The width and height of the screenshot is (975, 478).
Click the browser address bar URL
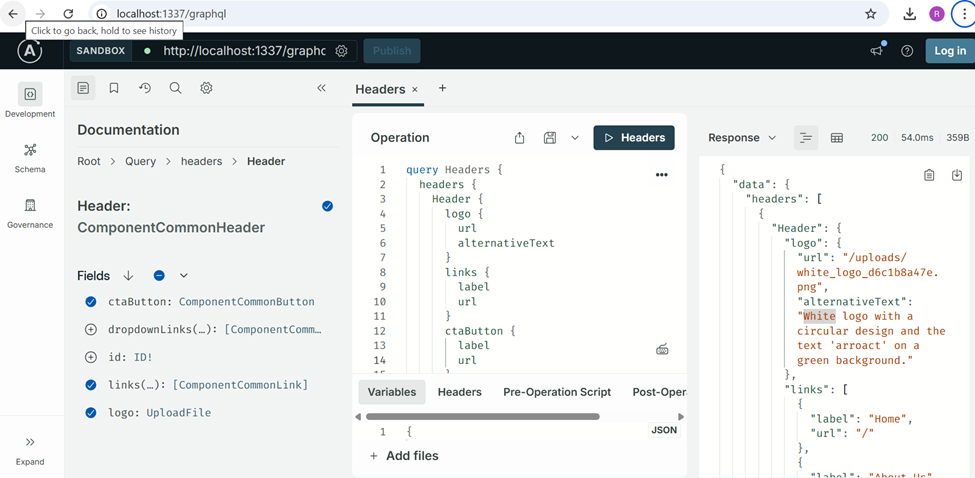click(171, 14)
